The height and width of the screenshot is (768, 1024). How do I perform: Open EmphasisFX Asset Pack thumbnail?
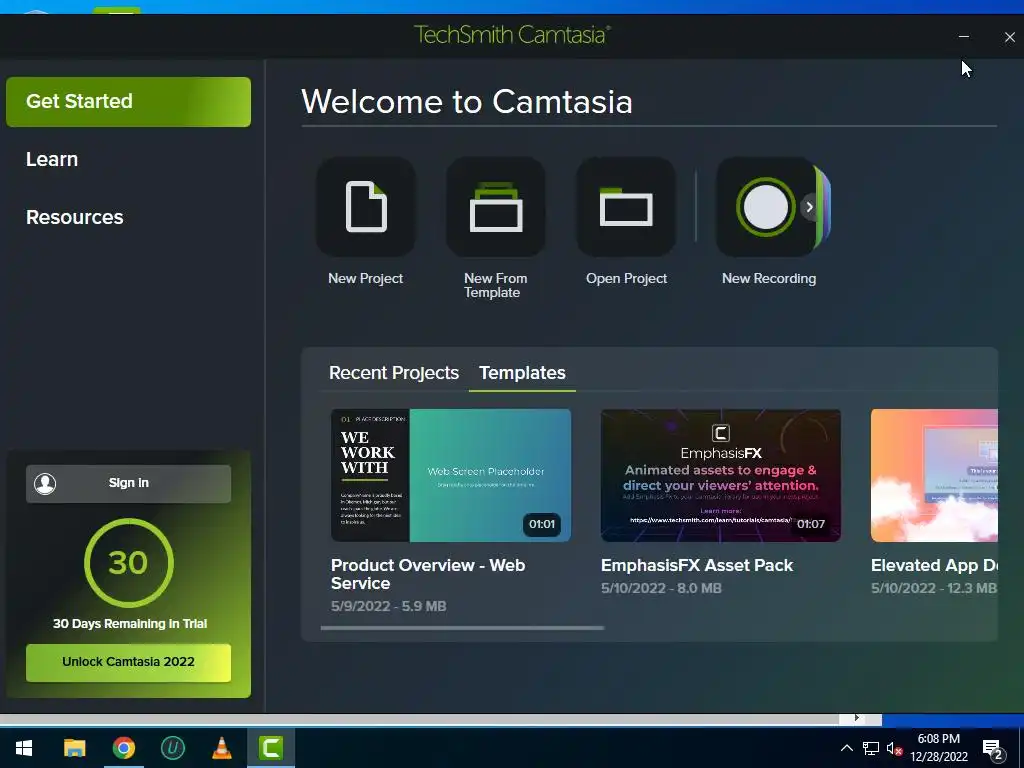click(x=720, y=475)
